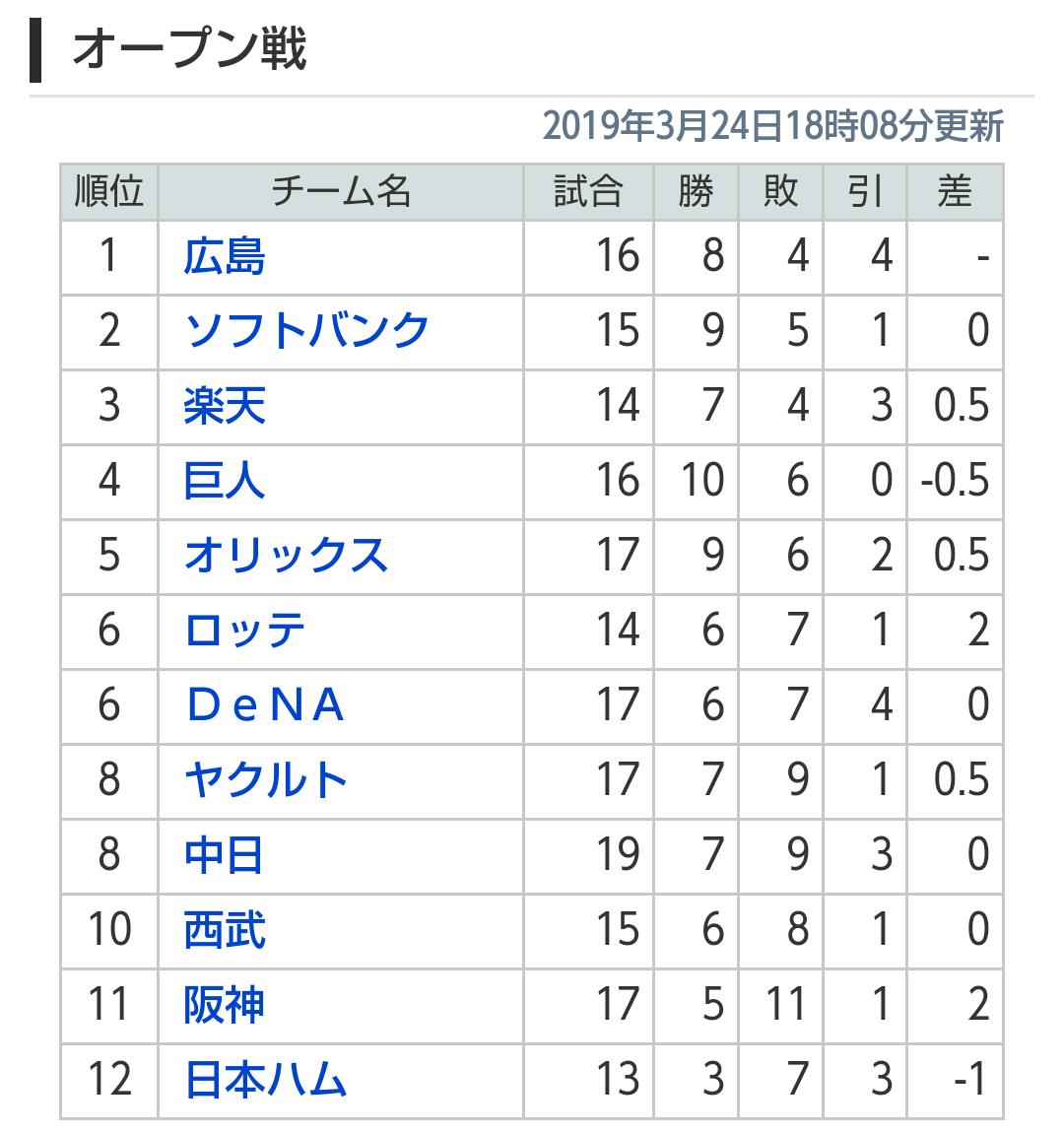Open the ソフトバンク team link
Viewport: 1064px width, 1133px height.
307,331
